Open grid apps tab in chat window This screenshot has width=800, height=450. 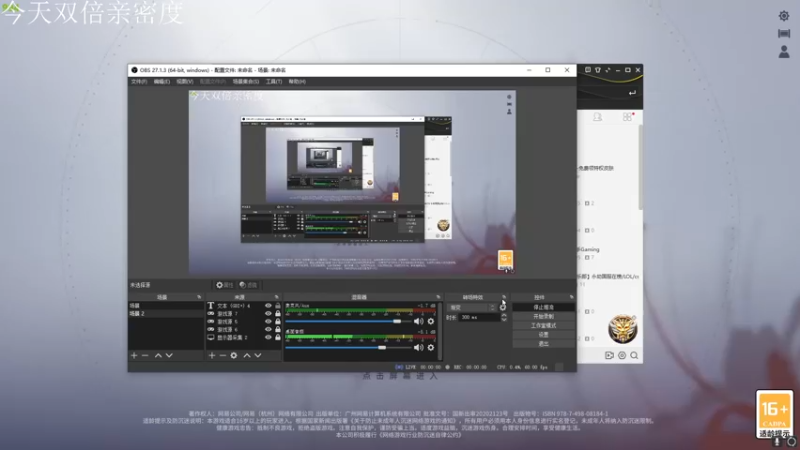coord(628,117)
